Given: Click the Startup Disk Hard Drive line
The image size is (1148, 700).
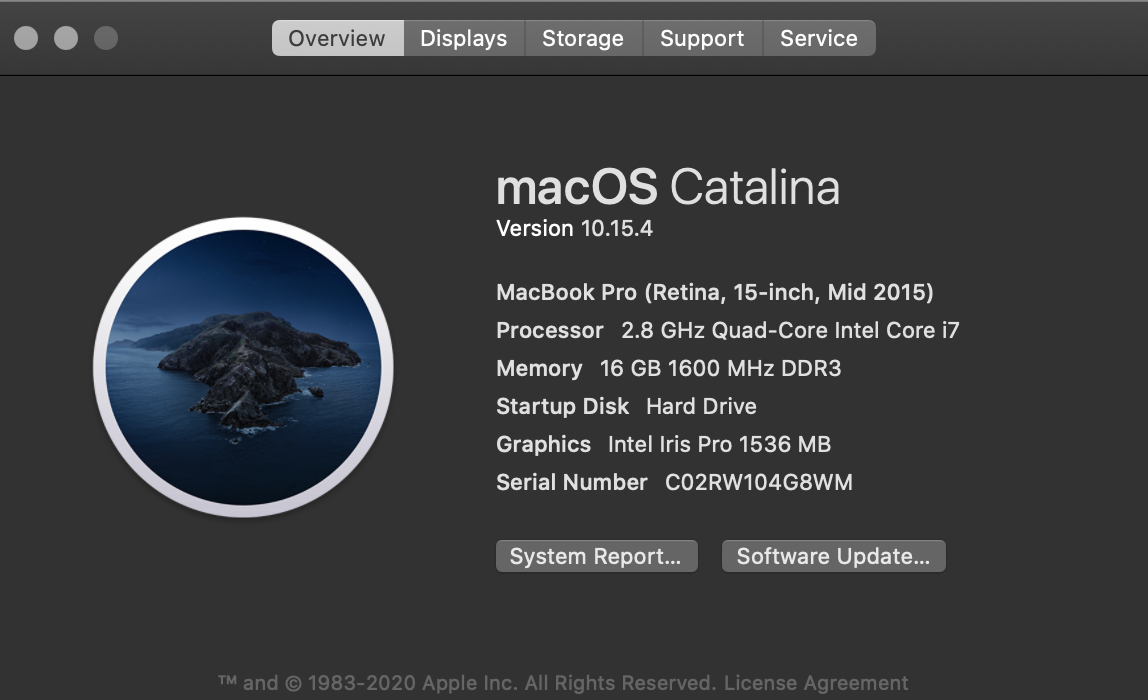Looking at the screenshot, I should click(x=626, y=407).
